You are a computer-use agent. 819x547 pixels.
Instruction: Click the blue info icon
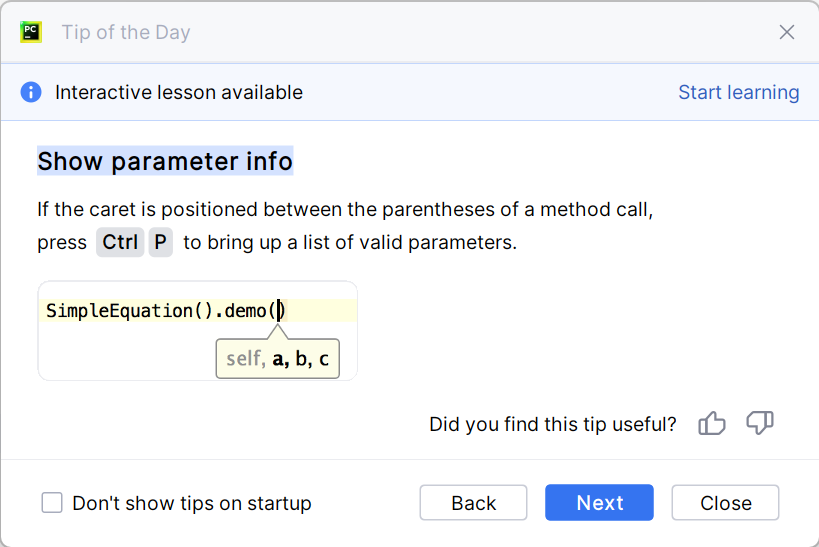click(x=31, y=93)
